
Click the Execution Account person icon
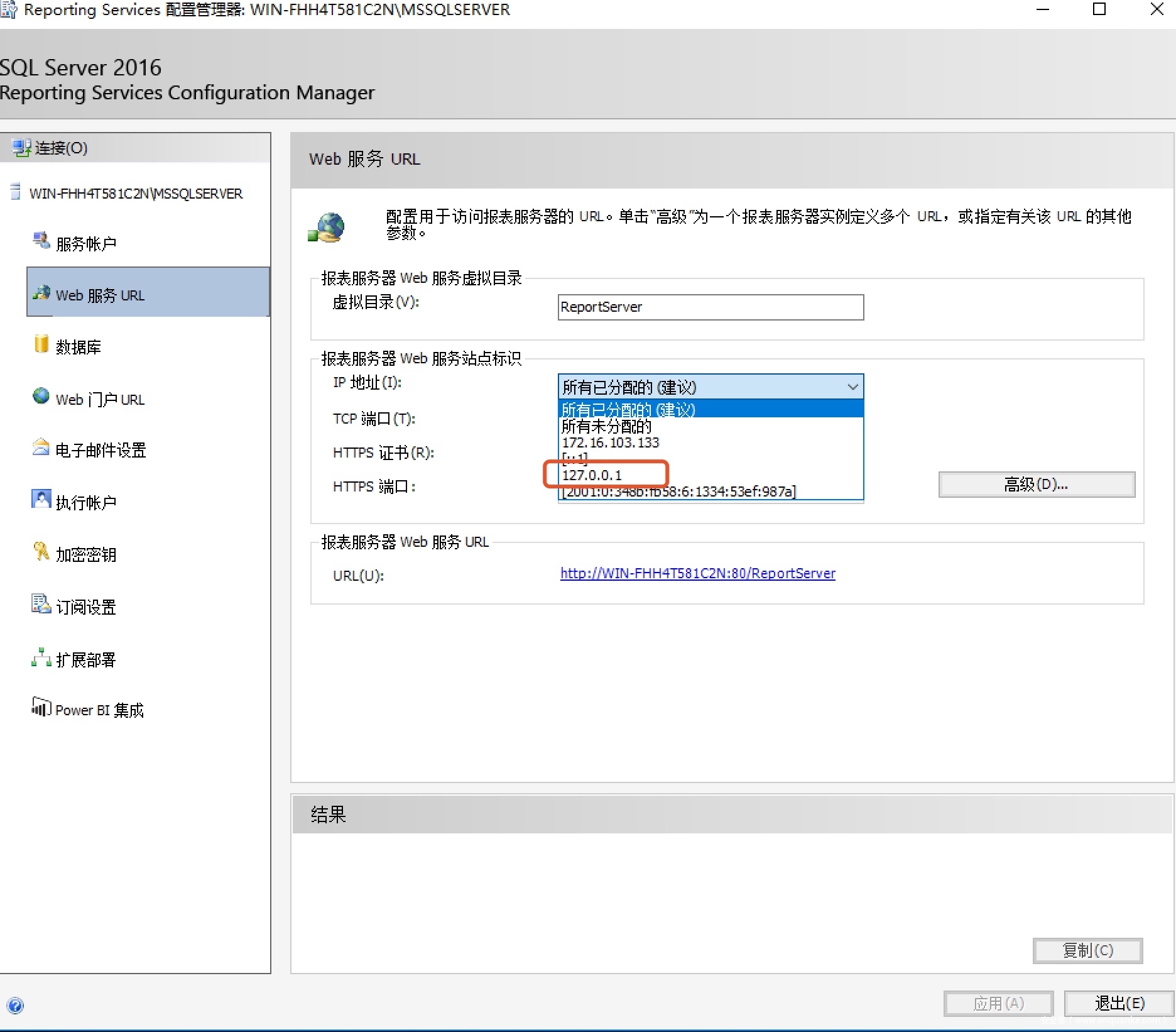click(41, 499)
